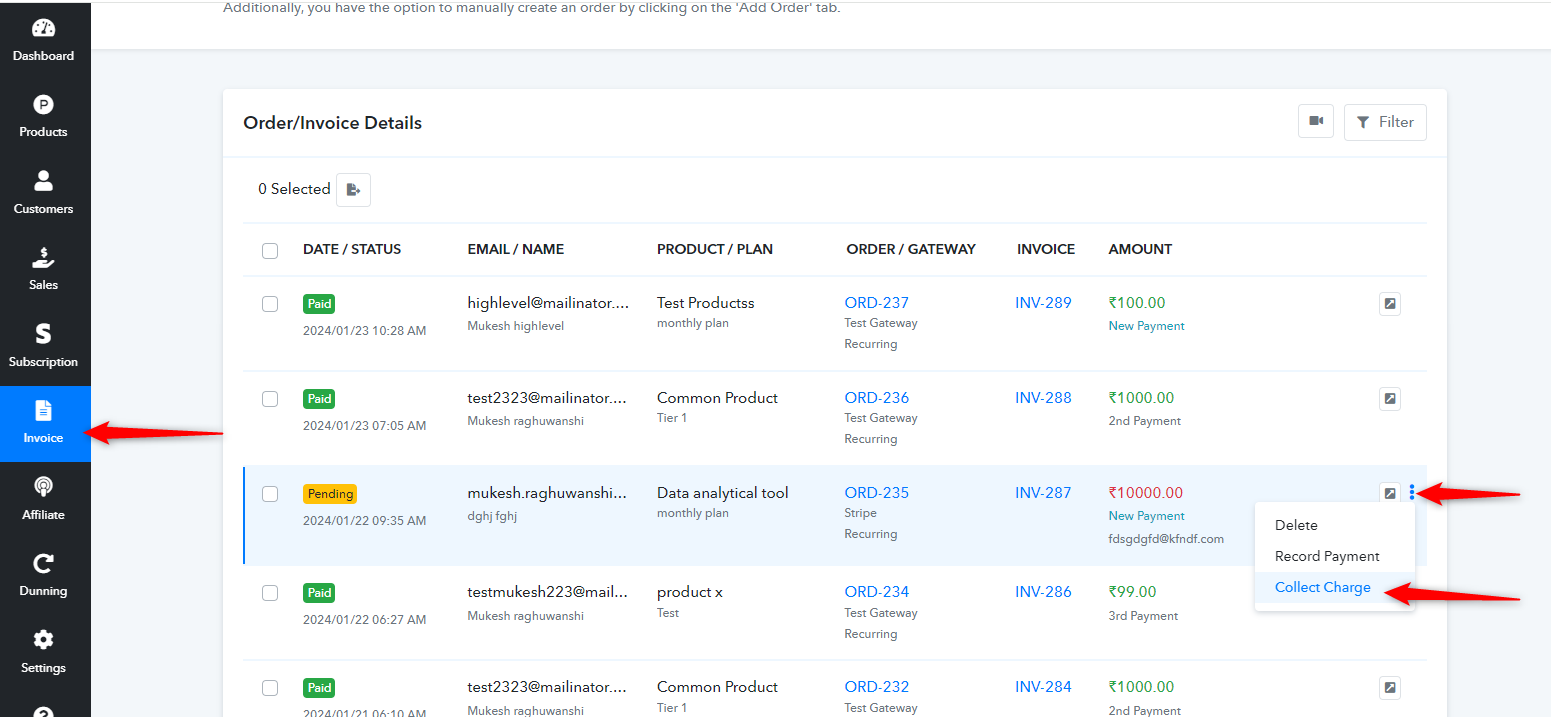The image size is (1551, 717).
Task: Tick the checkbox for ORD-236 row
Action: pyautogui.click(x=270, y=399)
